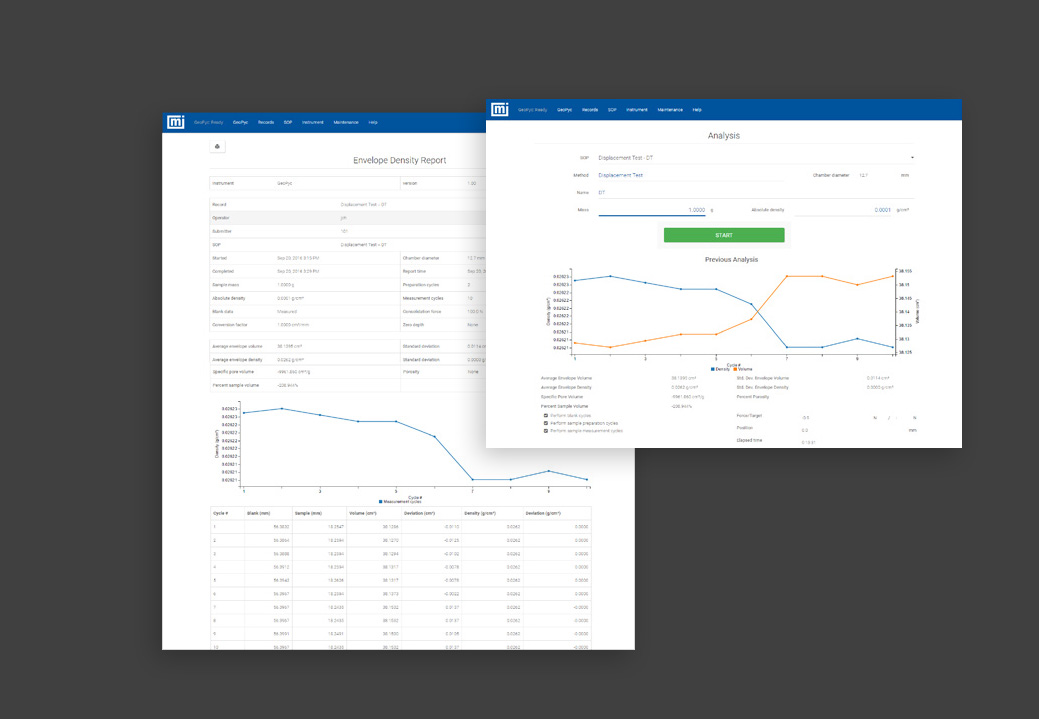Screen dimensions: 1039x719
Task: Open SOP menu in report window
Action: [x=288, y=122]
